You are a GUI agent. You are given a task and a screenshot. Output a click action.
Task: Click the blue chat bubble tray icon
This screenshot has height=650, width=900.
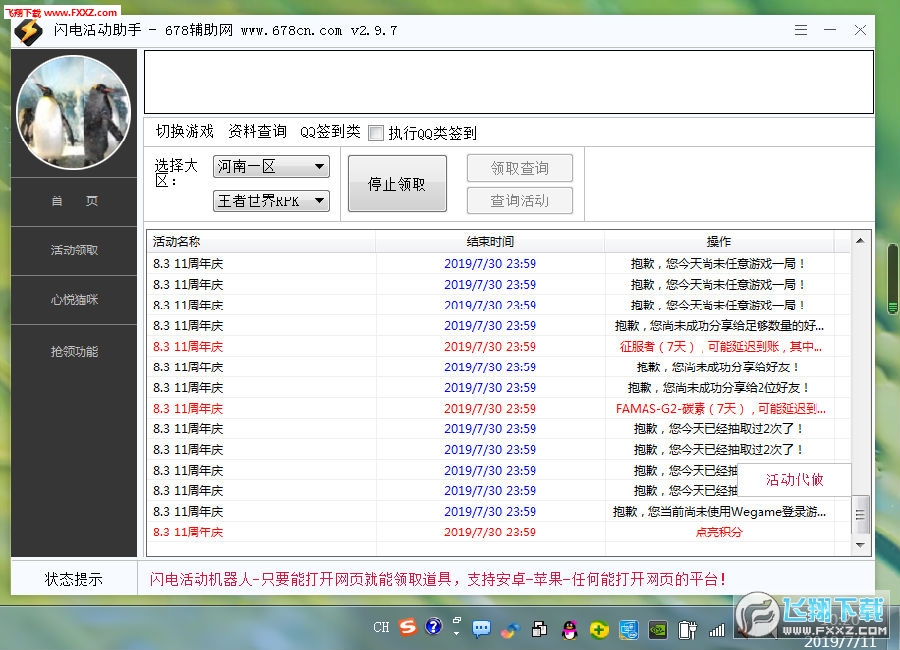click(481, 629)
